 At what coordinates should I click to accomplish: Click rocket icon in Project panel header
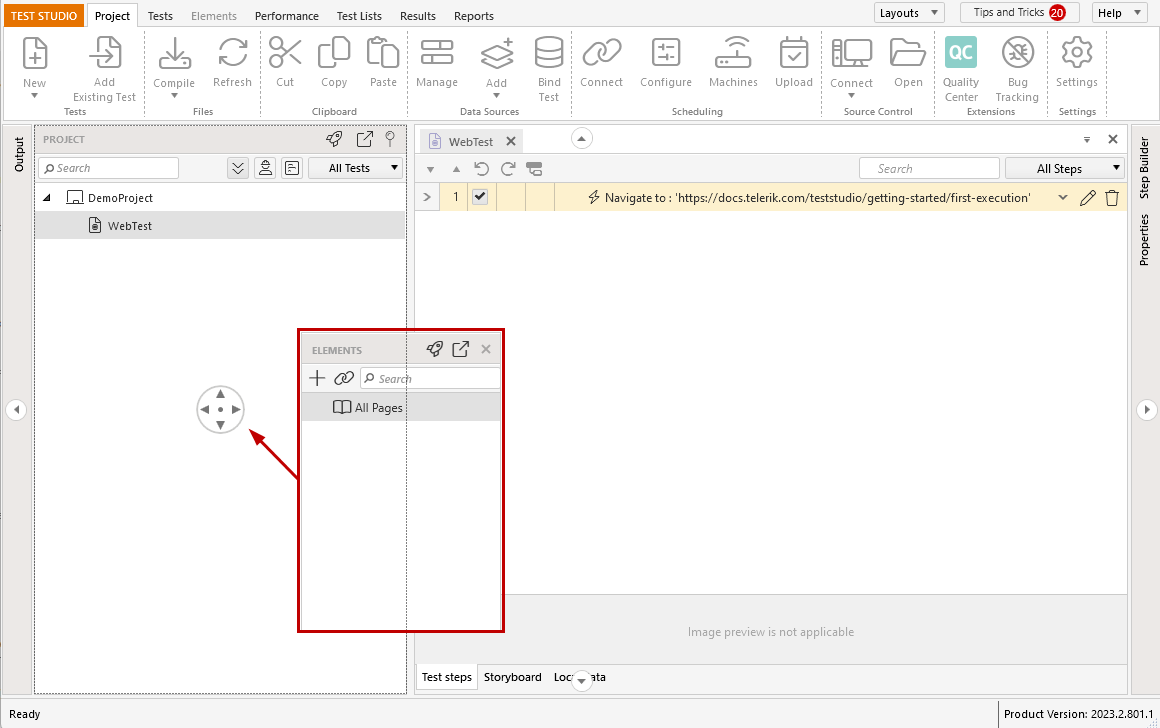coord(334,138)
